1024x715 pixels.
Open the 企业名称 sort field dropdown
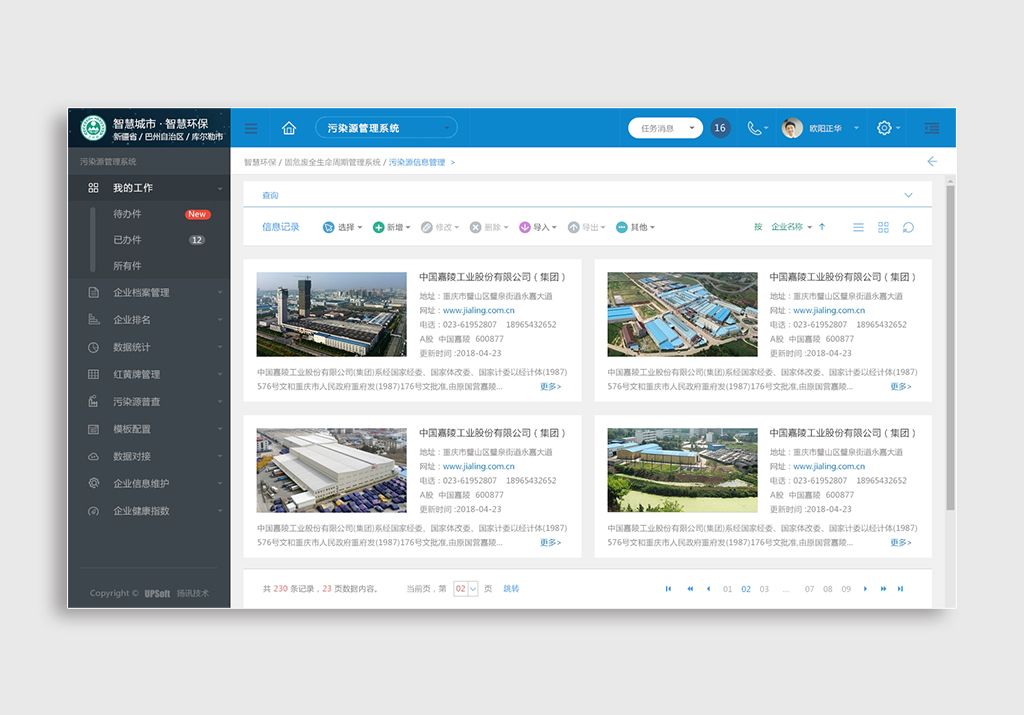pos(791,227)
